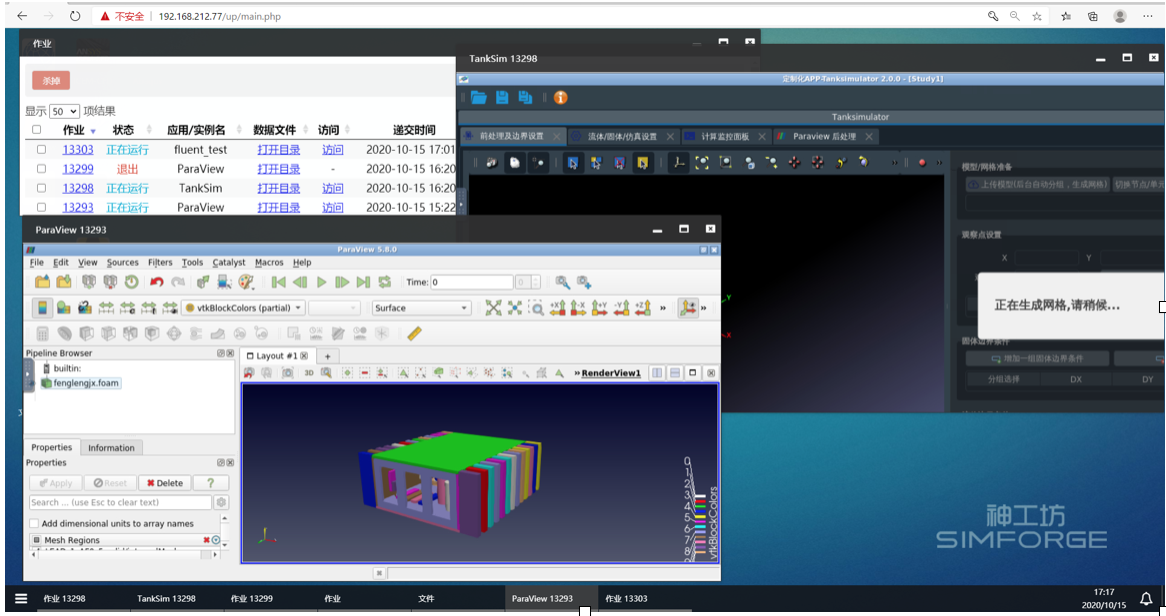Image resolution: width=1166 pixels, height=616 pixels.
Task: Switch to the Information tab
Action: point(111,448)
